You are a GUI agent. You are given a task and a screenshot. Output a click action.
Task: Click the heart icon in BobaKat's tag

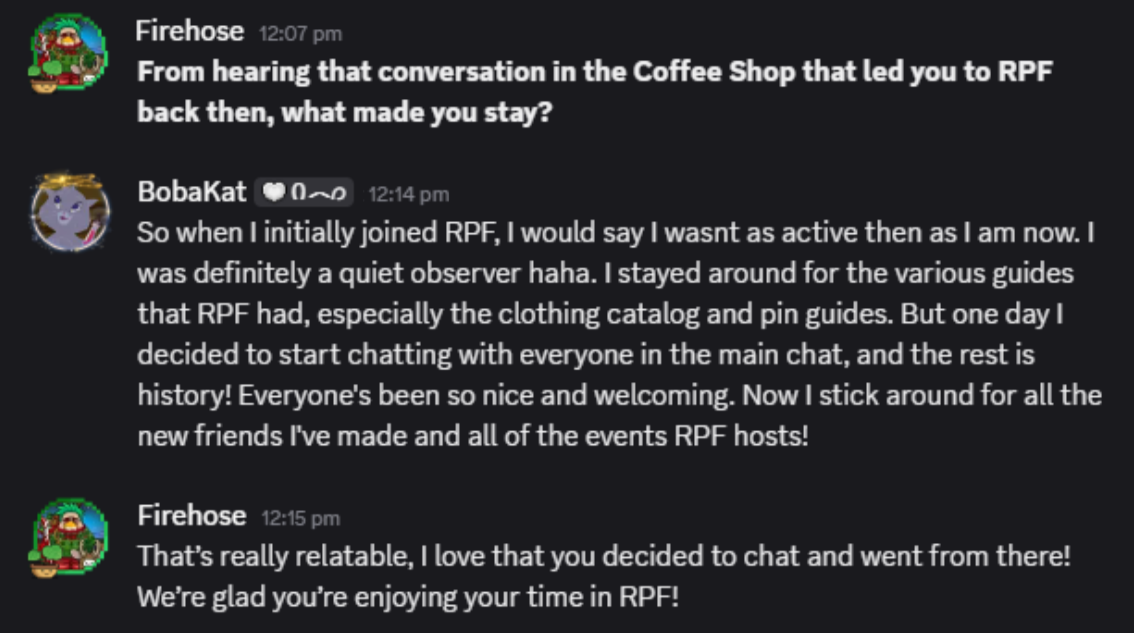[x=274, y=194]
